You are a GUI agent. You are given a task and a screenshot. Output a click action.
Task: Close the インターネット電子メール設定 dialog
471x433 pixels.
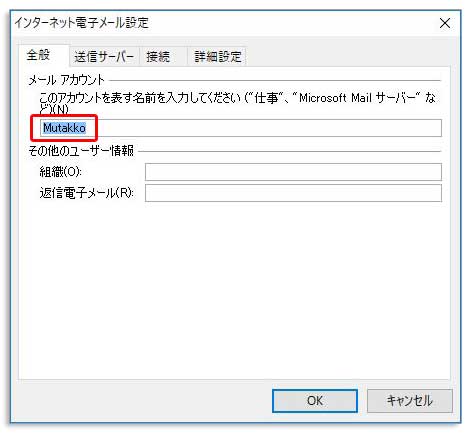[x=445, y=23]
